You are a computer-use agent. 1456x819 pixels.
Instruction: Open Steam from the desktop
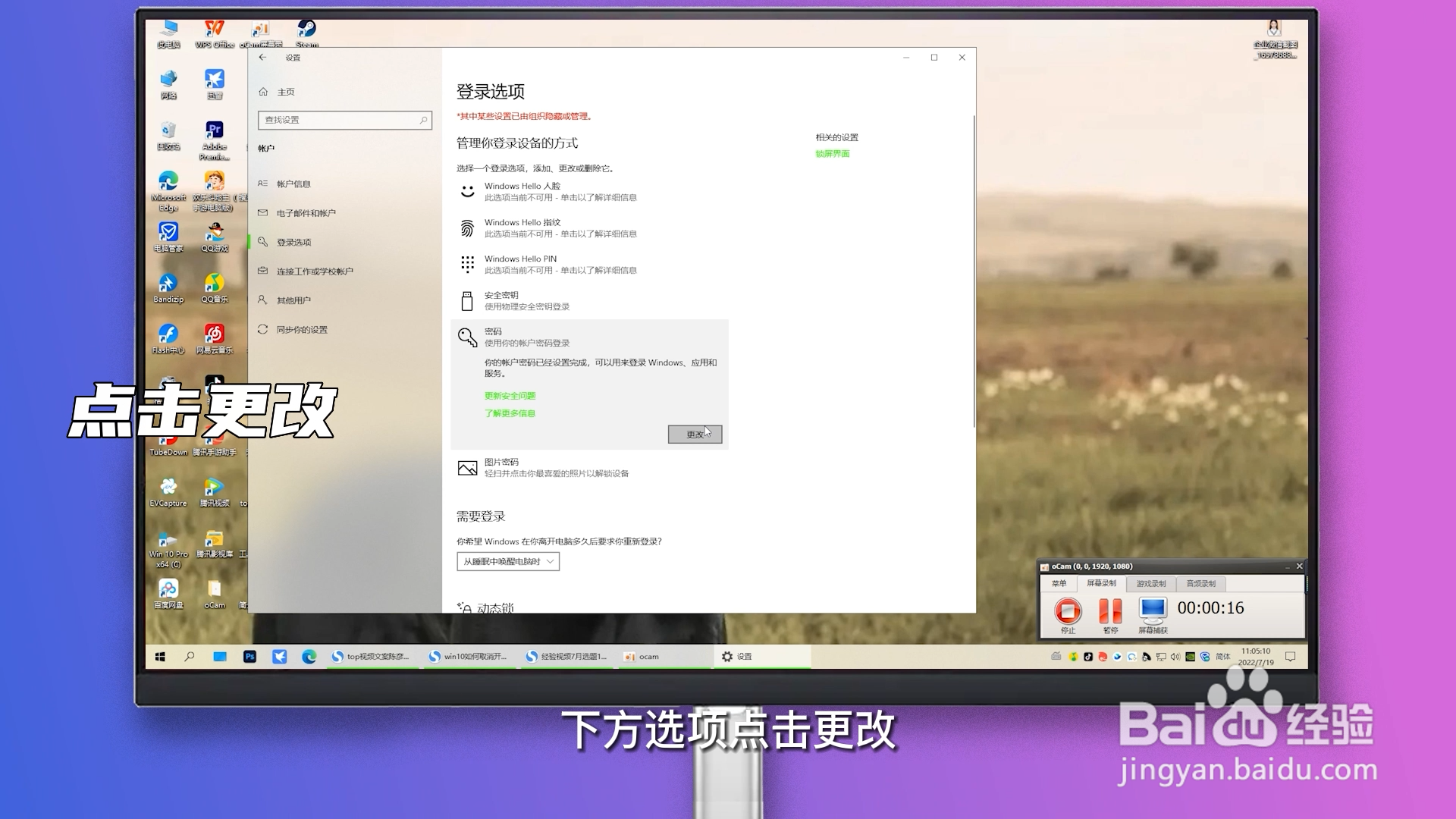coord(306,30)
